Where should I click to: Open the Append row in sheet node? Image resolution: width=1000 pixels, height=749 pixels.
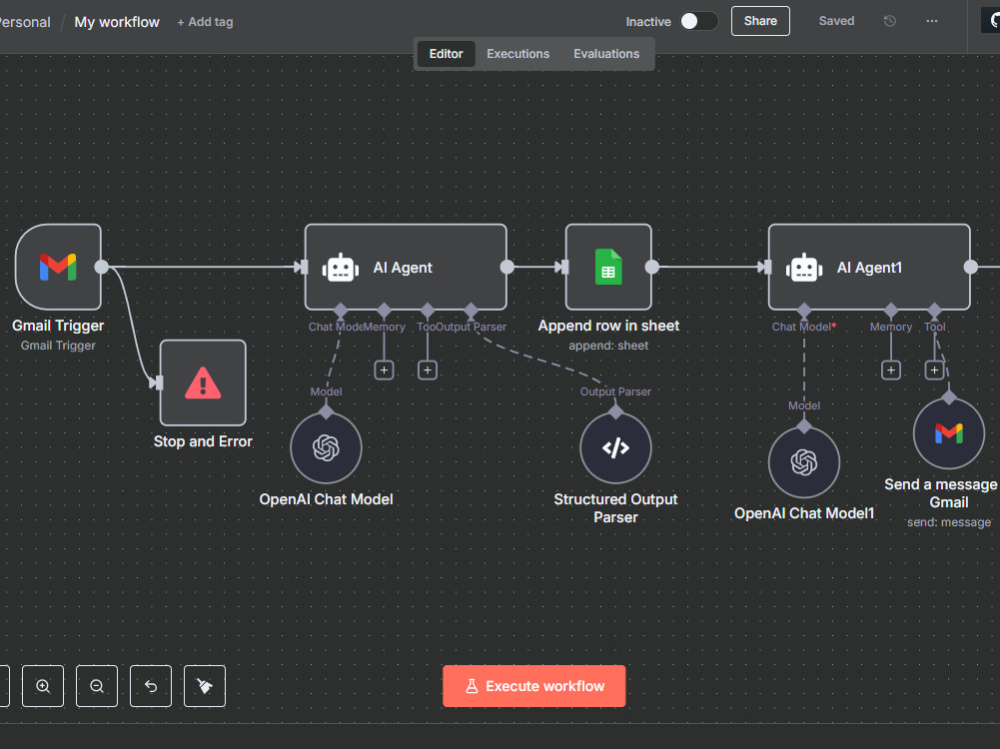(608, 267)
